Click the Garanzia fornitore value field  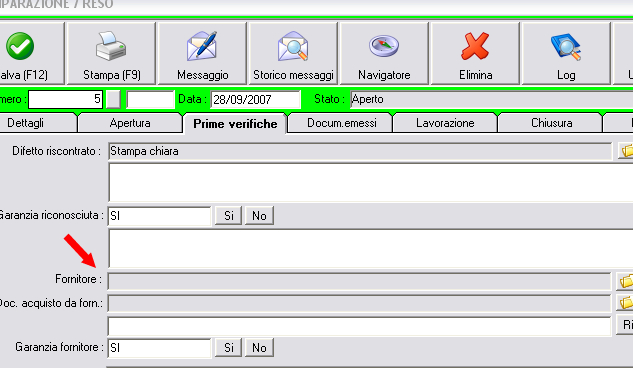(x=159, y=347)
